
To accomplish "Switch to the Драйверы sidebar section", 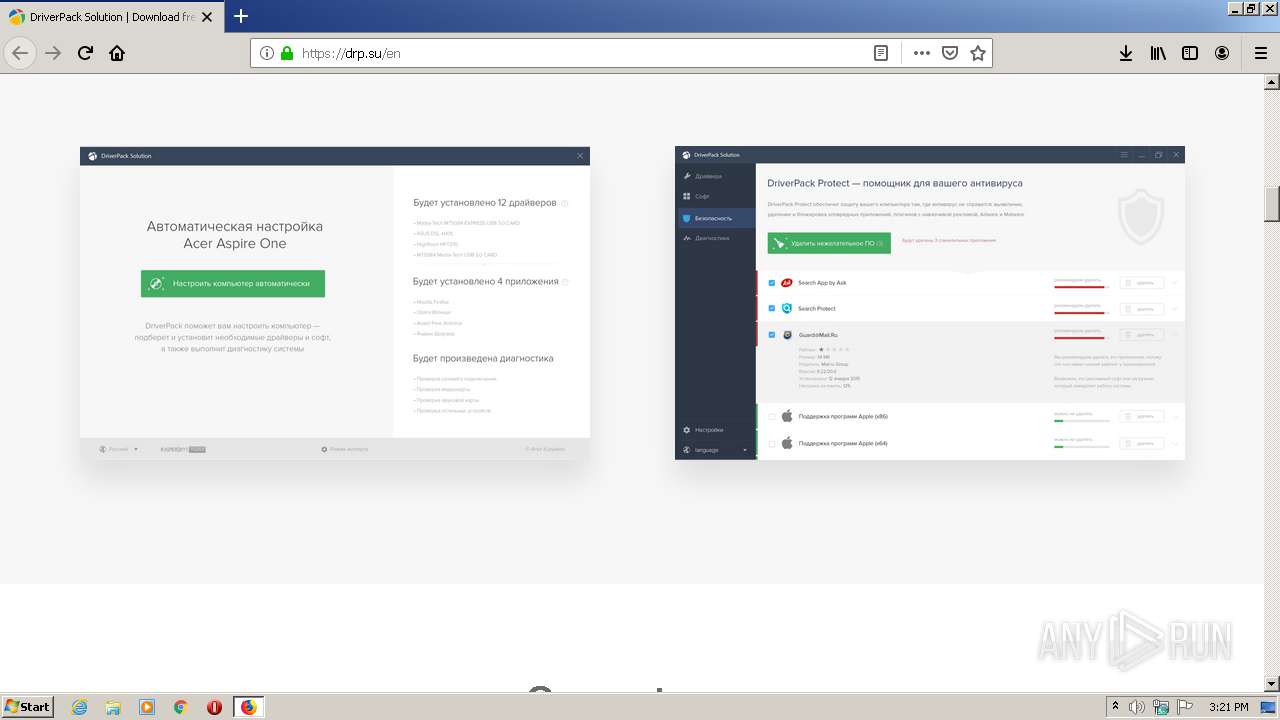I will coord(715,176).
